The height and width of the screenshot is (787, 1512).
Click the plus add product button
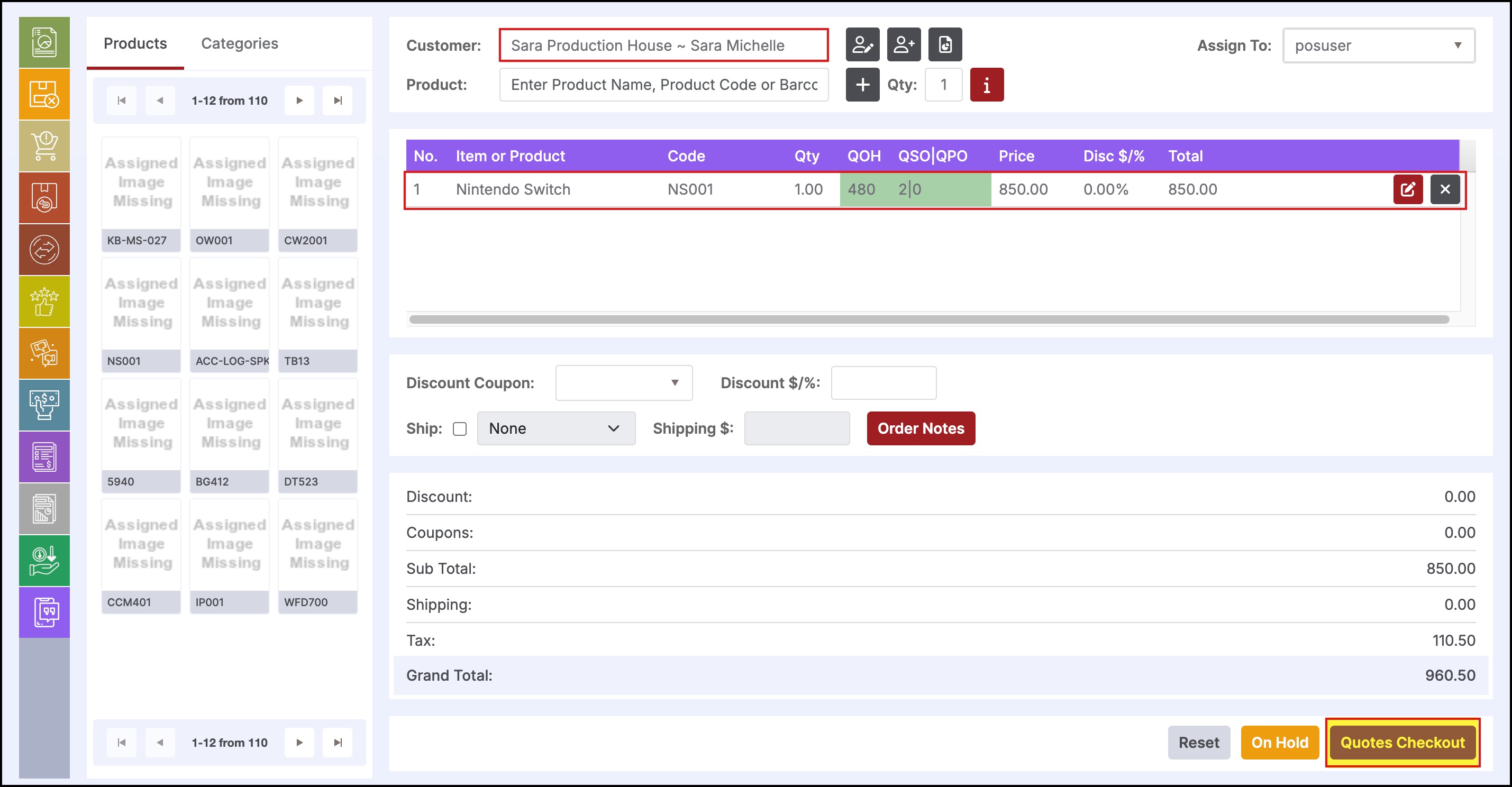[x=862, y=85]
